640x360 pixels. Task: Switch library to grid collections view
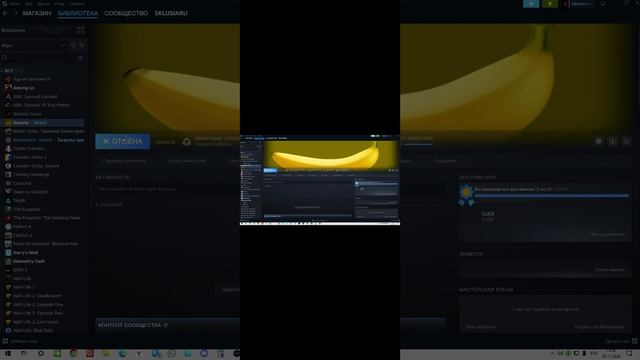click(80, 30)
